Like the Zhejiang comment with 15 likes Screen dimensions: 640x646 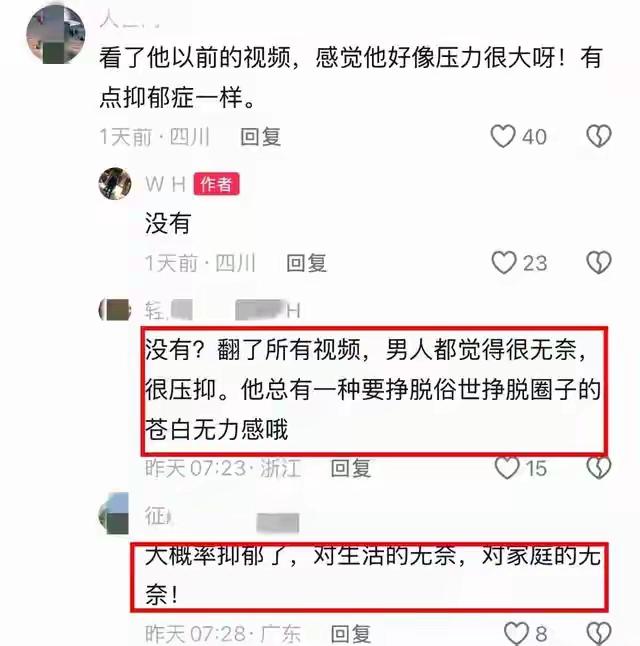coord(507,468)
